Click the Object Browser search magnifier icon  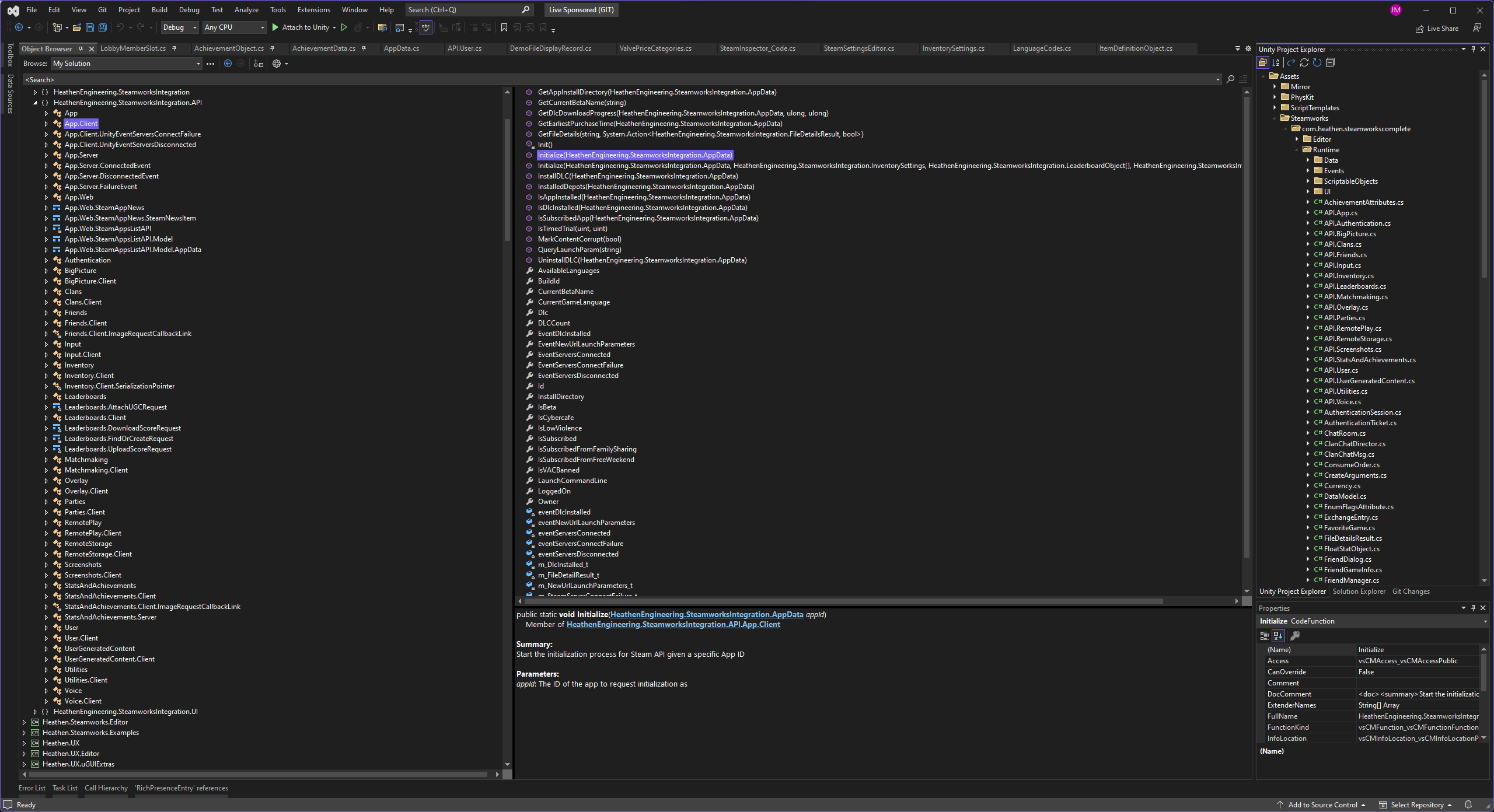pyautogui.click(x=1230, y=79)
